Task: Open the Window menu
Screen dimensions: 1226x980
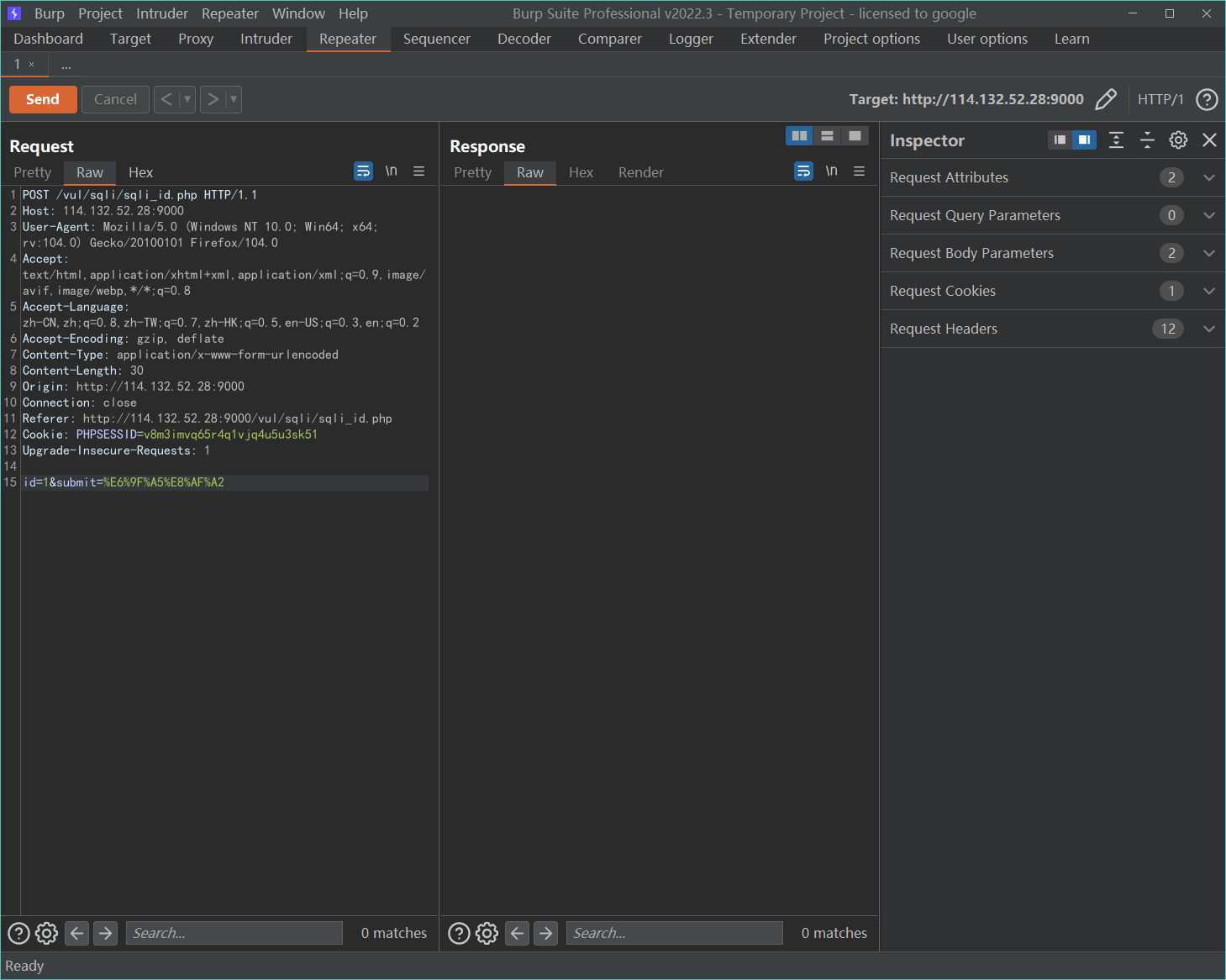Action: click(298, 13)
